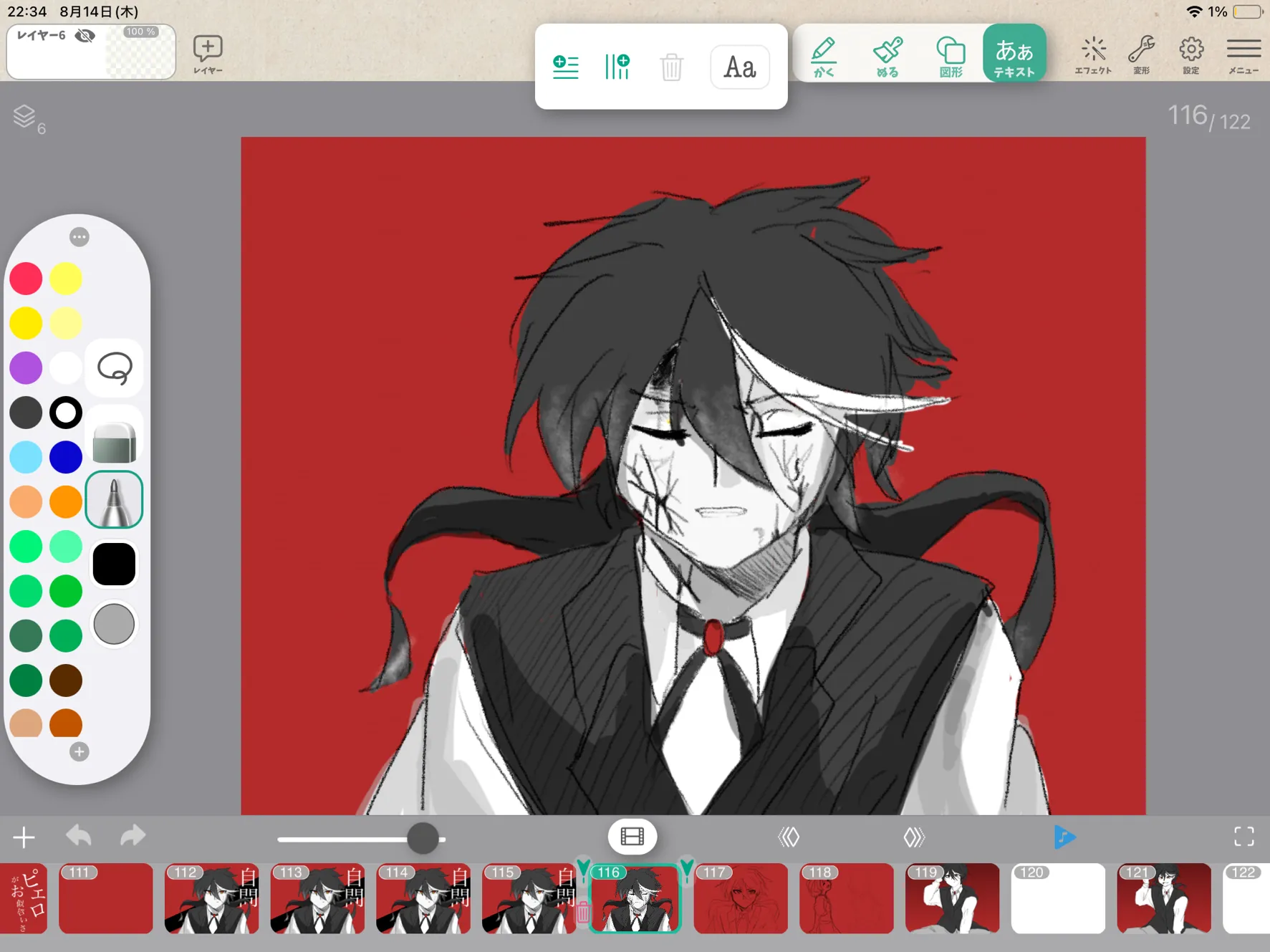This screenshot has height=952, width=1270.
Task: Toggle visibility of レイヤー6
Action: coord(85,36)
